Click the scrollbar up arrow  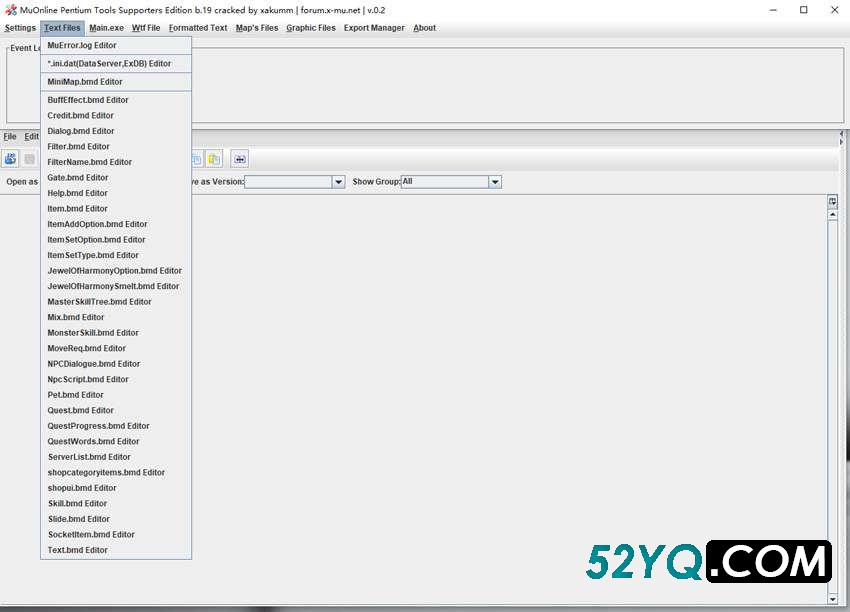coord(832,215)
